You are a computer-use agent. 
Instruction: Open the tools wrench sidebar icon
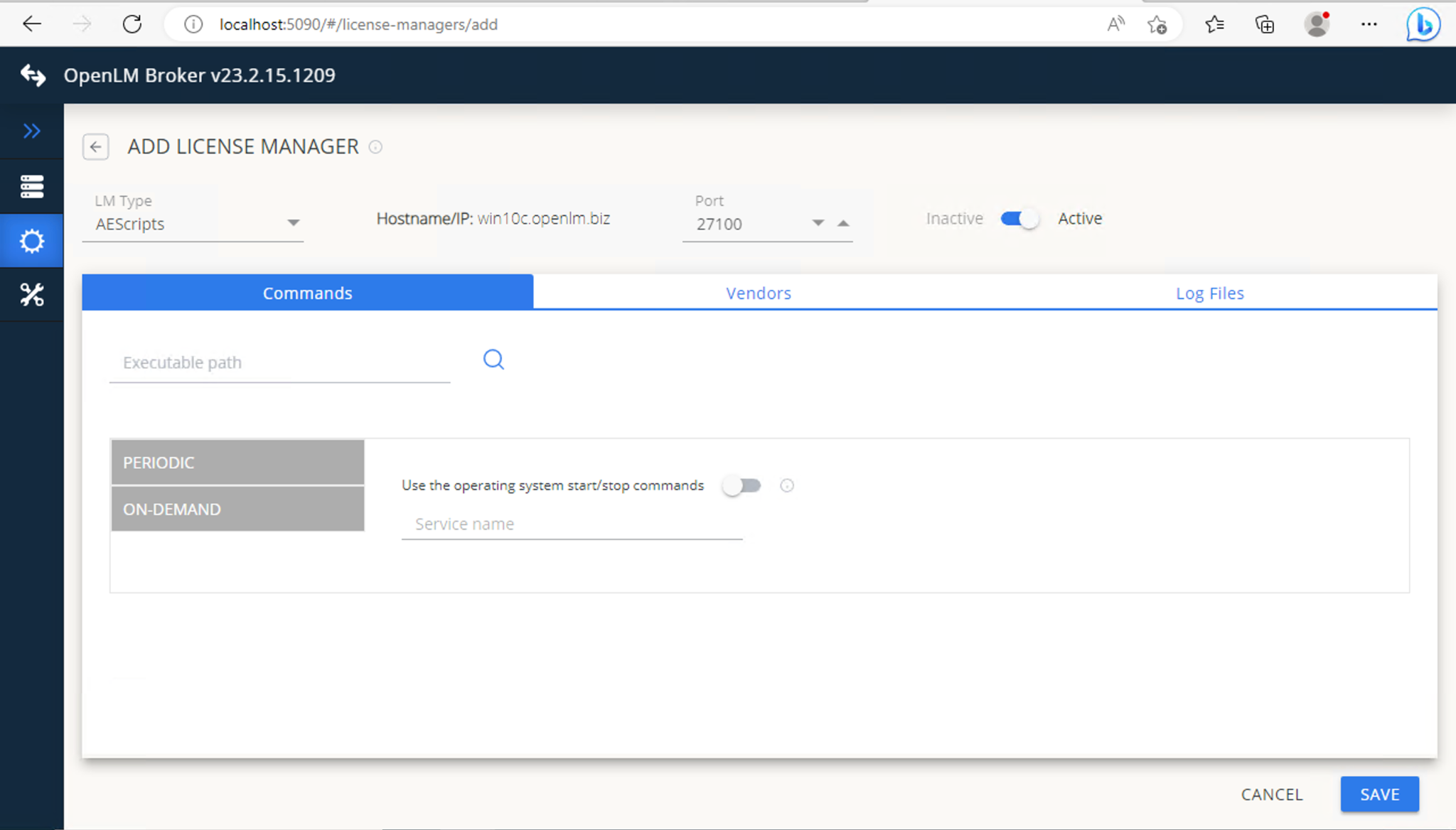[x=31, y=294]
